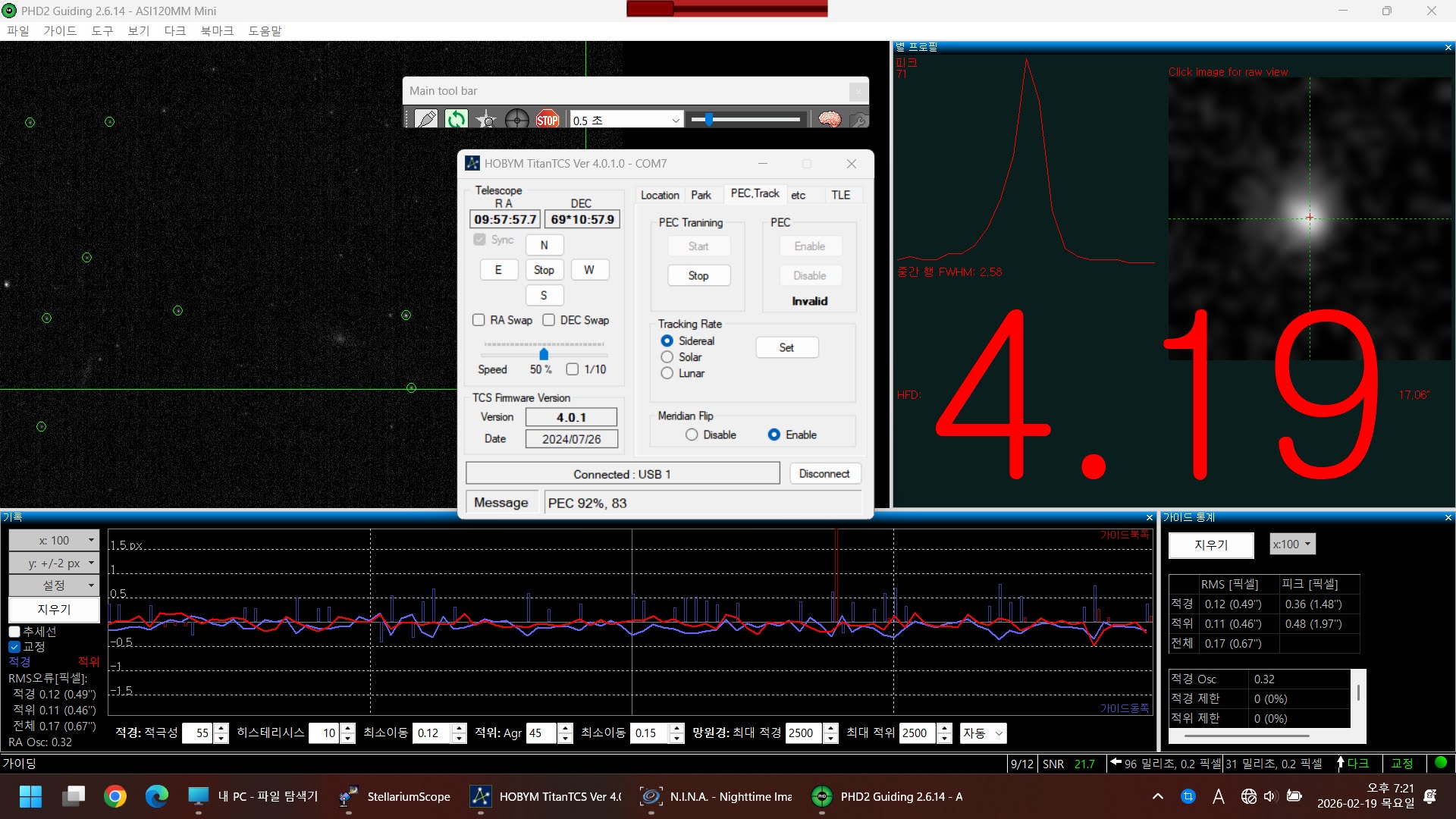Open the 0.5 초 exposure dropdown

675,120
